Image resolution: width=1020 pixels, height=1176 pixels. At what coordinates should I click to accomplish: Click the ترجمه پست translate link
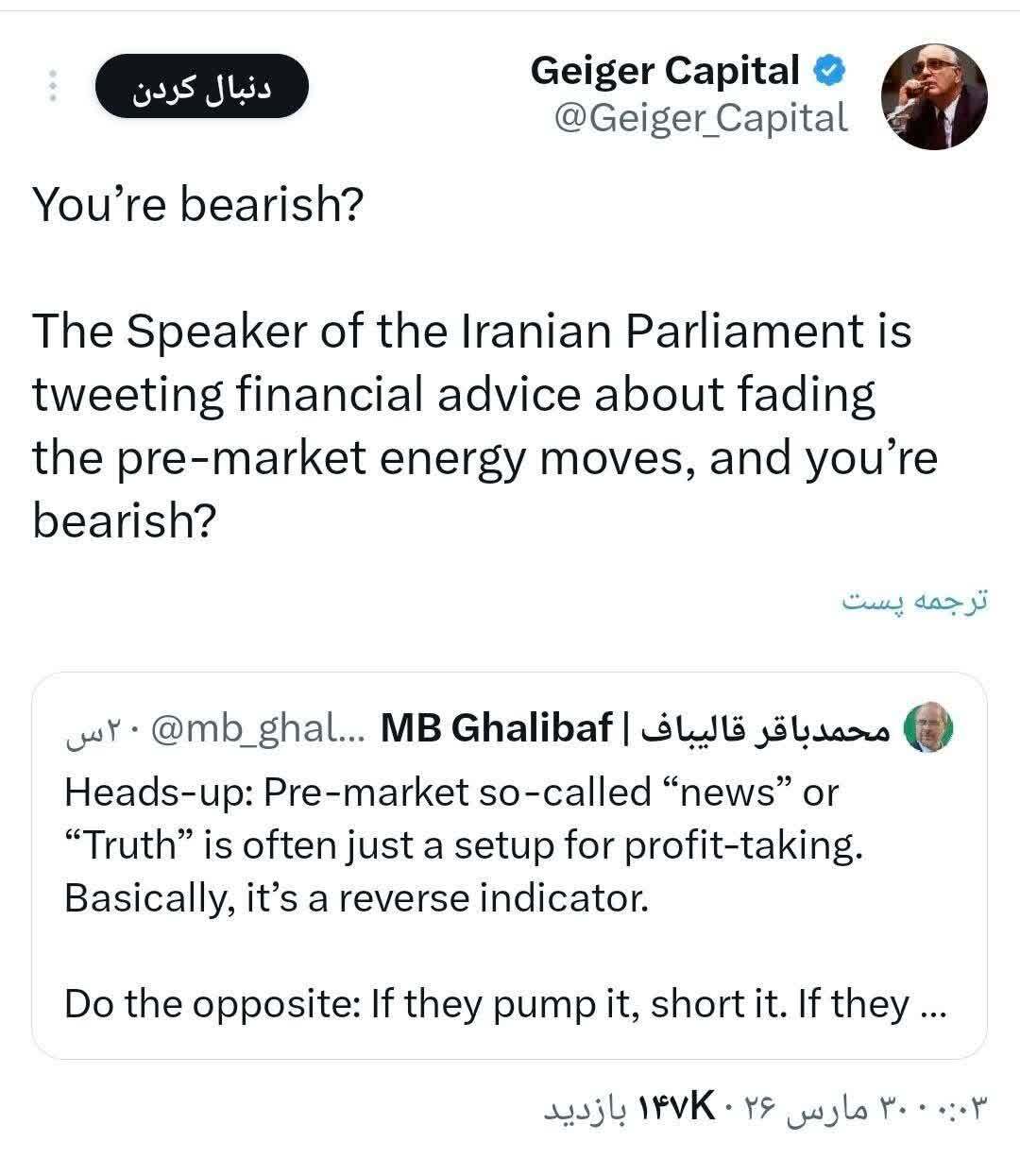point(914,601)
